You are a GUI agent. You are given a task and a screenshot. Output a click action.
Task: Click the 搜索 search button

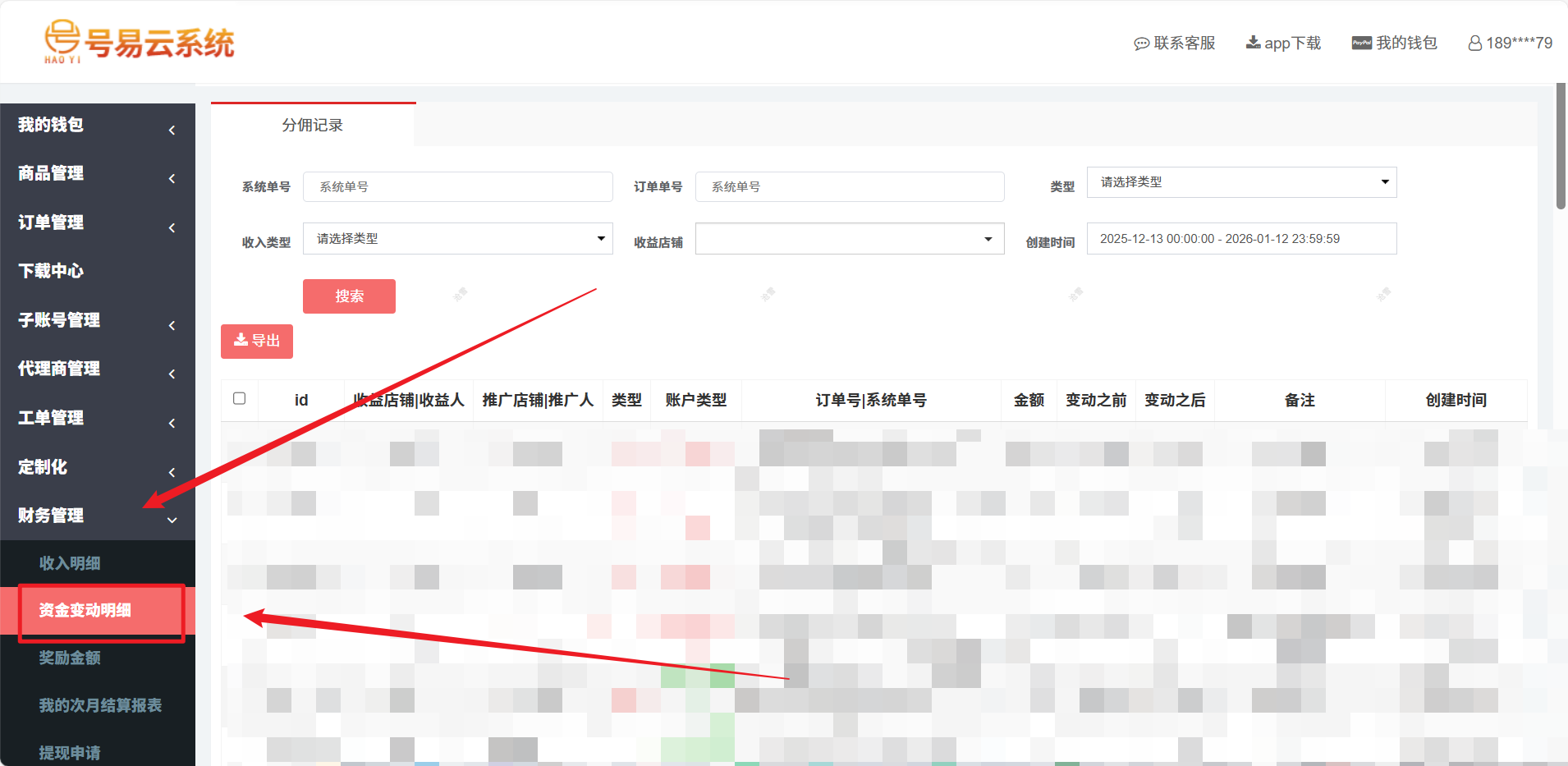click(x=348, y=296)
